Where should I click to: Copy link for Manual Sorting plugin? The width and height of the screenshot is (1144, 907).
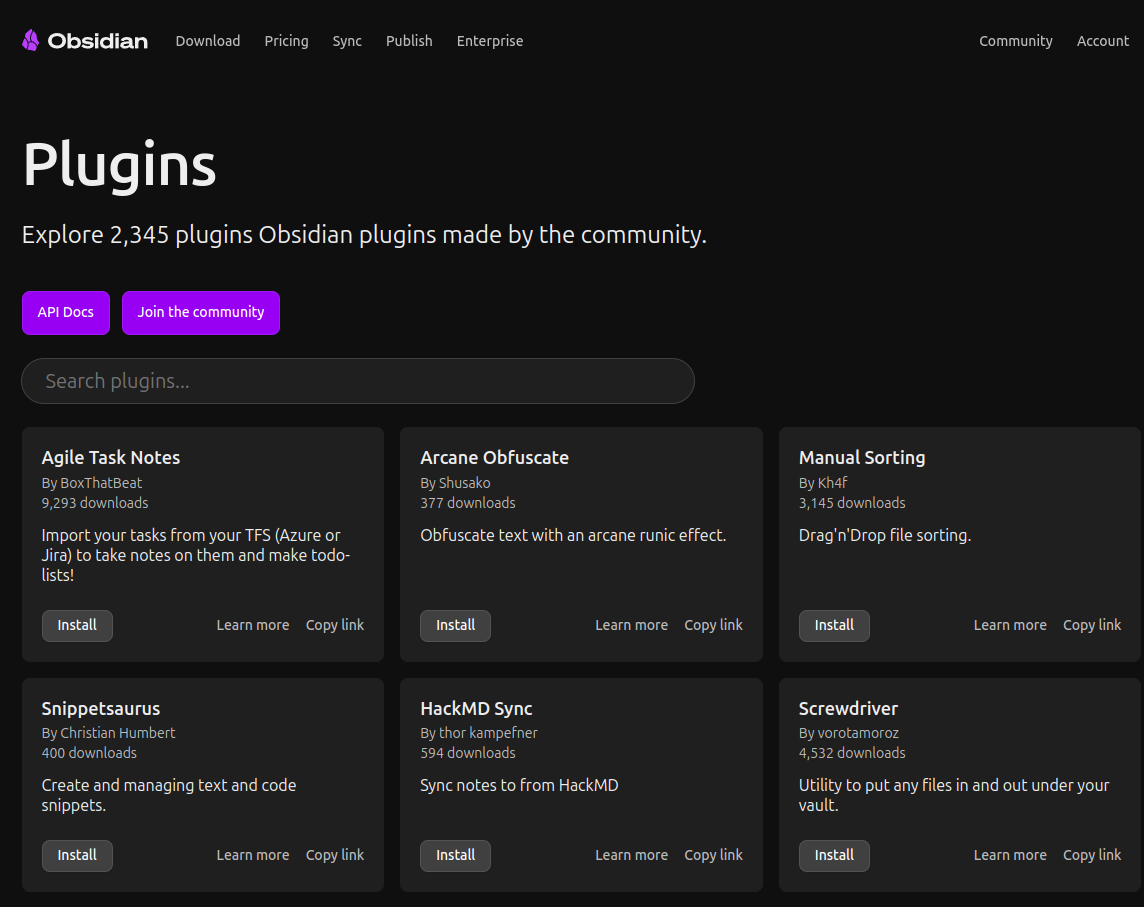pos(1091,626)
